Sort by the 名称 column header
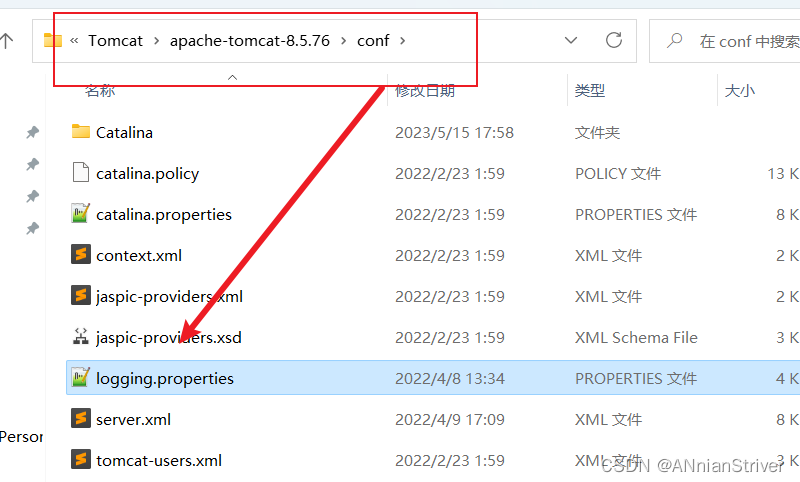This screenshot has height=482, width=800. click(100, 91)
